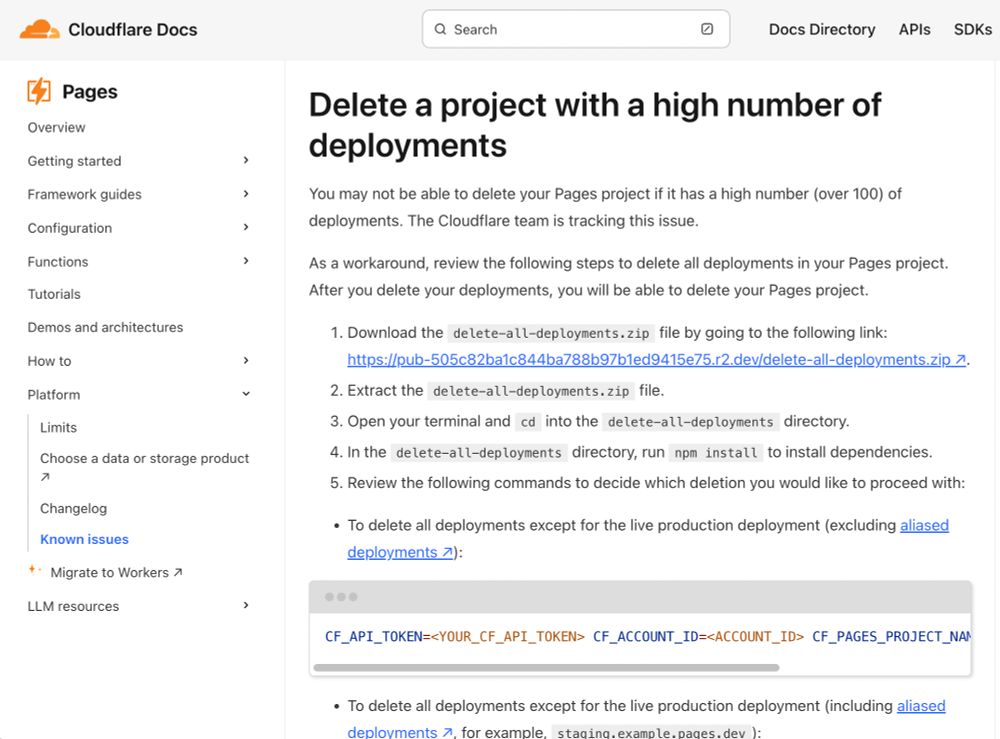Expand the LLM resources section chevron
Screen dimensions: 1000x739
tap(246, 606)
